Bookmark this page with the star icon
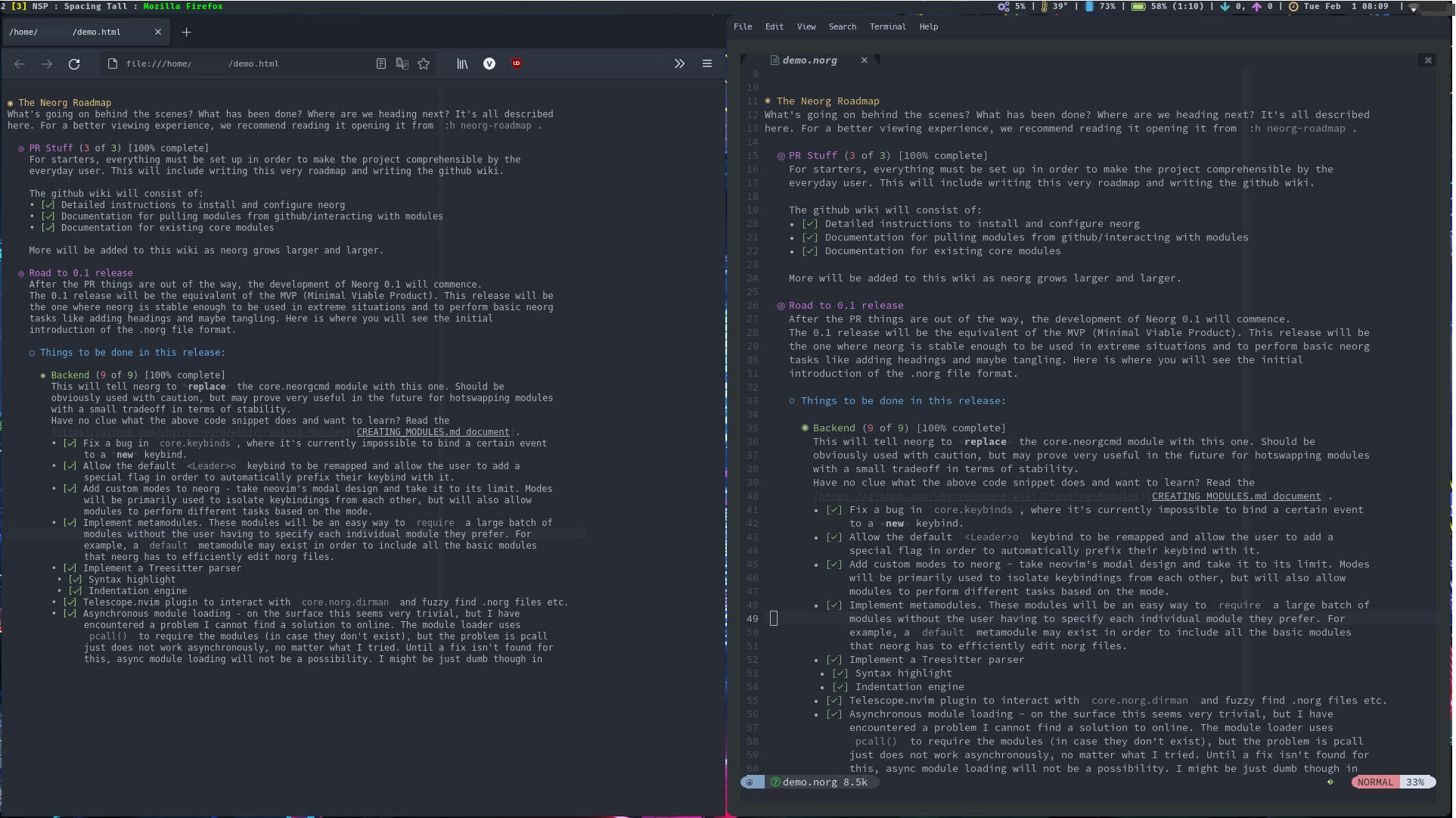This screenshot has height=818, width=1456. pos(424,64)
